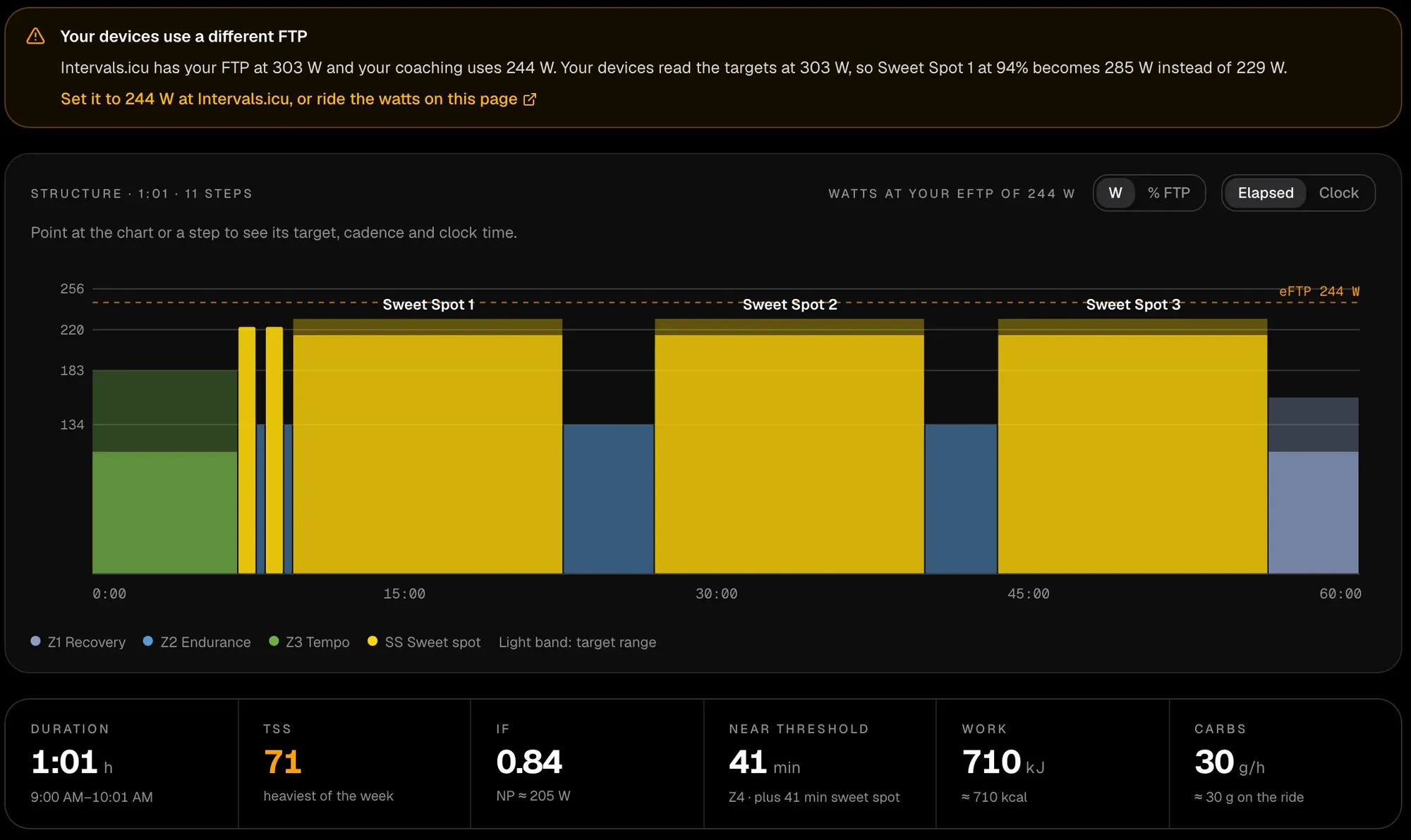Click the 'Your devices use a different FTP' heading
This screenshot has height=840, width=1411.
183,36
